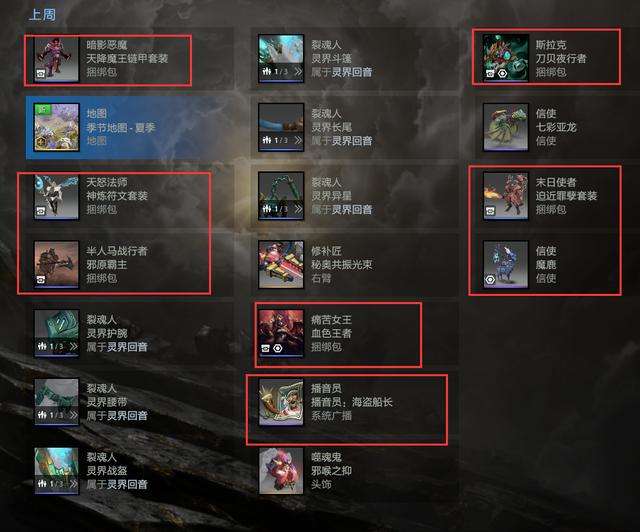Open the 痛苦女王 血色王者 bundle icon

(x=281, y=333)
